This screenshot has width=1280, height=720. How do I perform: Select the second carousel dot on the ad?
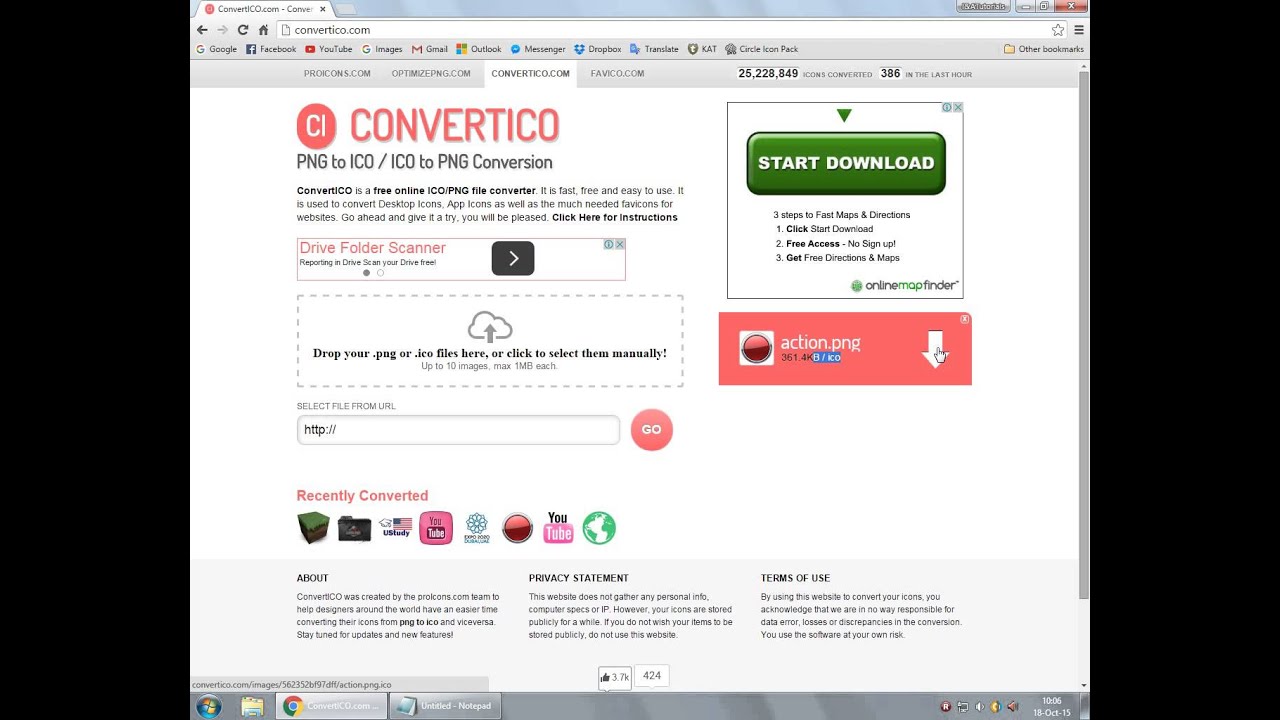tap(380, 272)
